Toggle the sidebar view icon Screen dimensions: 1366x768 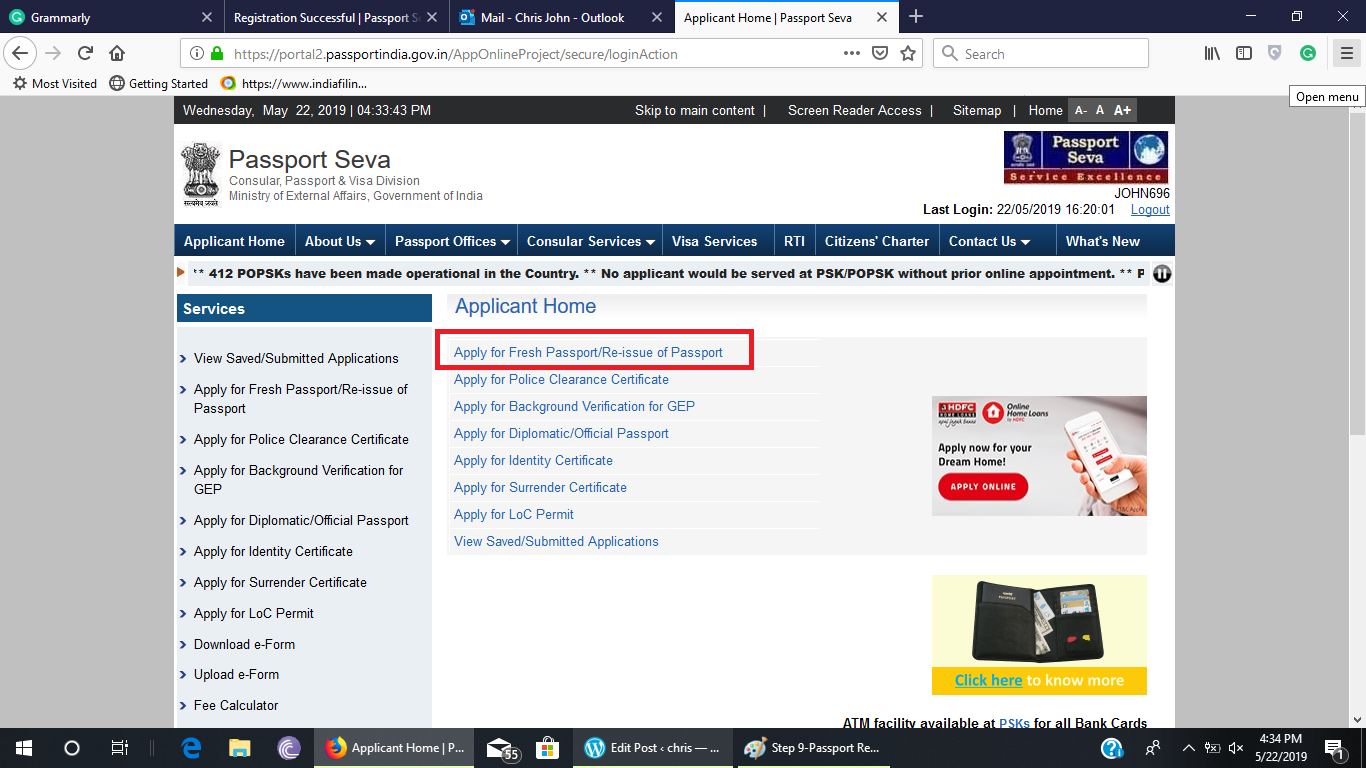1243,54
